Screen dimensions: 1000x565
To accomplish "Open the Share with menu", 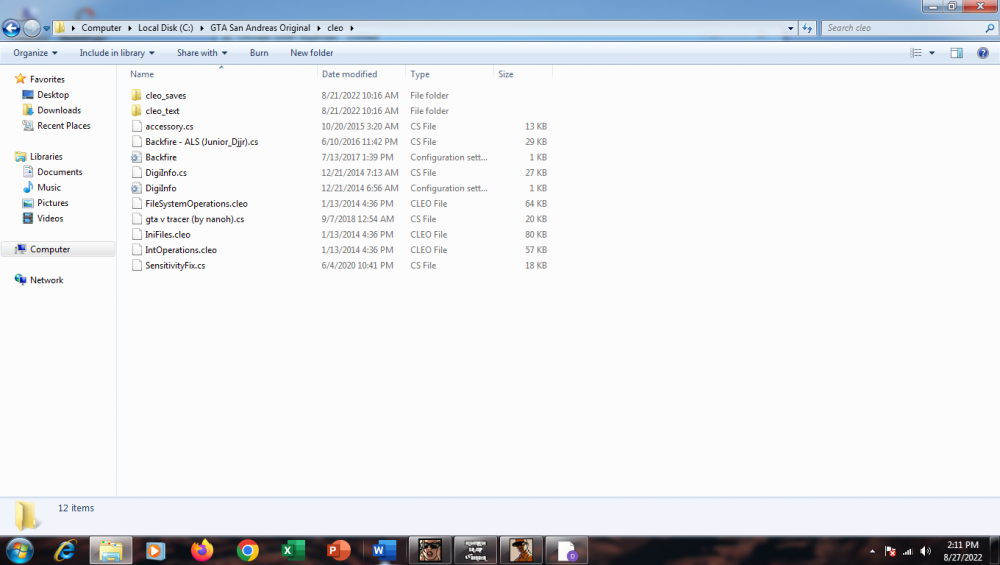I will tap(202, 53).
